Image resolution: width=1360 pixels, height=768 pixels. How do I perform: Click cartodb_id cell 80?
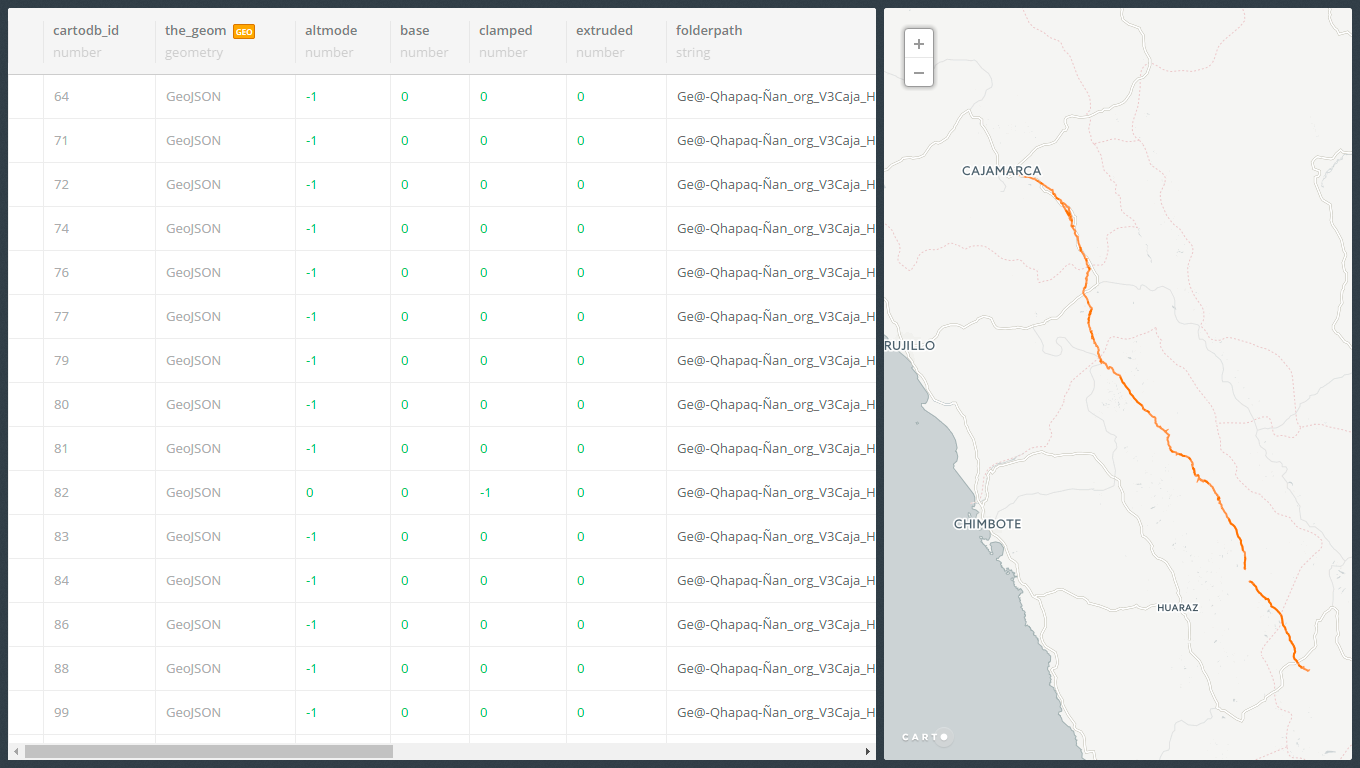point(61,405)
